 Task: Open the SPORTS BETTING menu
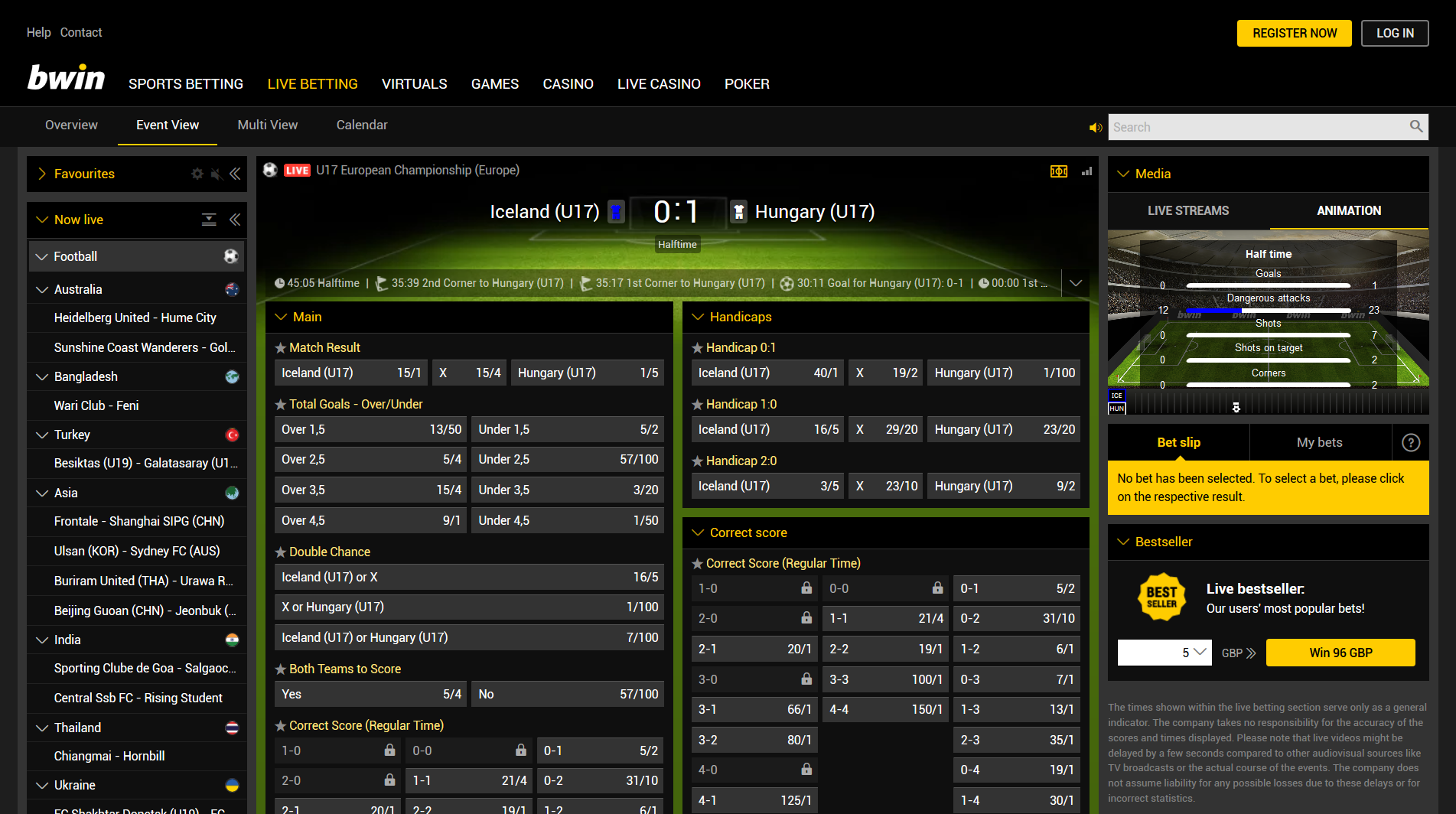tap(186, 84)
